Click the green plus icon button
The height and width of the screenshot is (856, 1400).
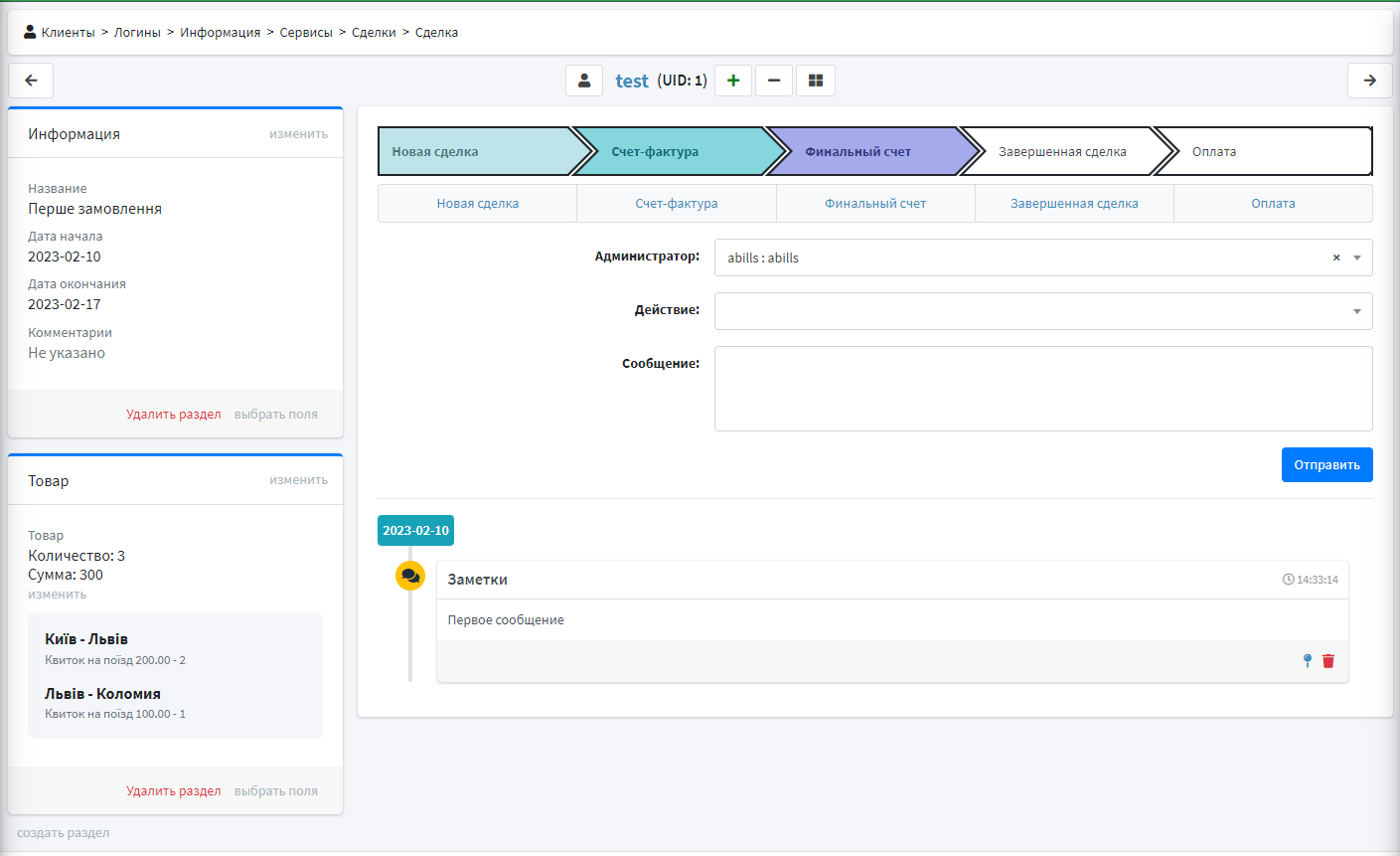click(x=733, y=81)
